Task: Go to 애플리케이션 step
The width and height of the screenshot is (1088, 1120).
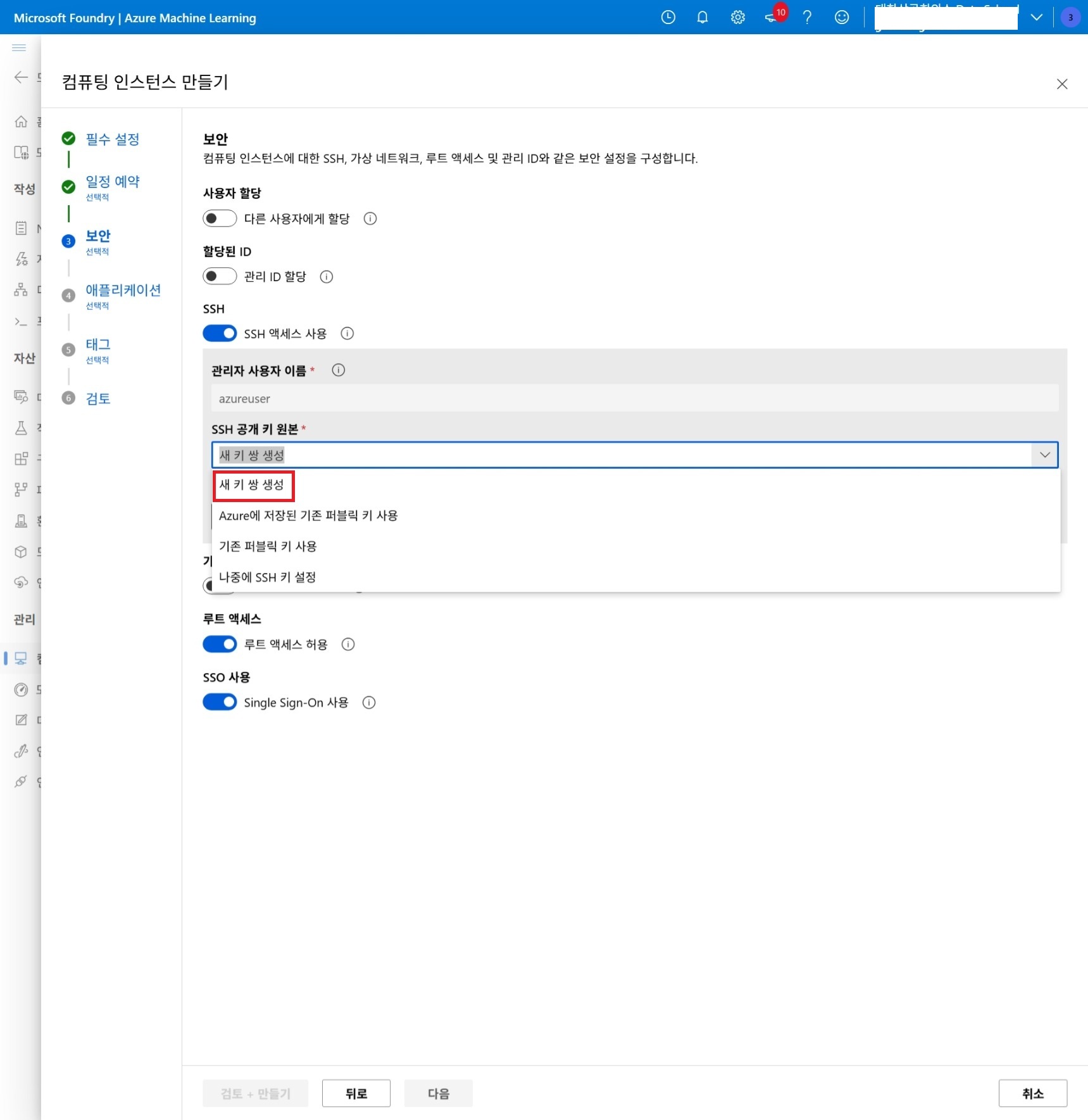Action: pyautogui.click(x=123, y=291)
